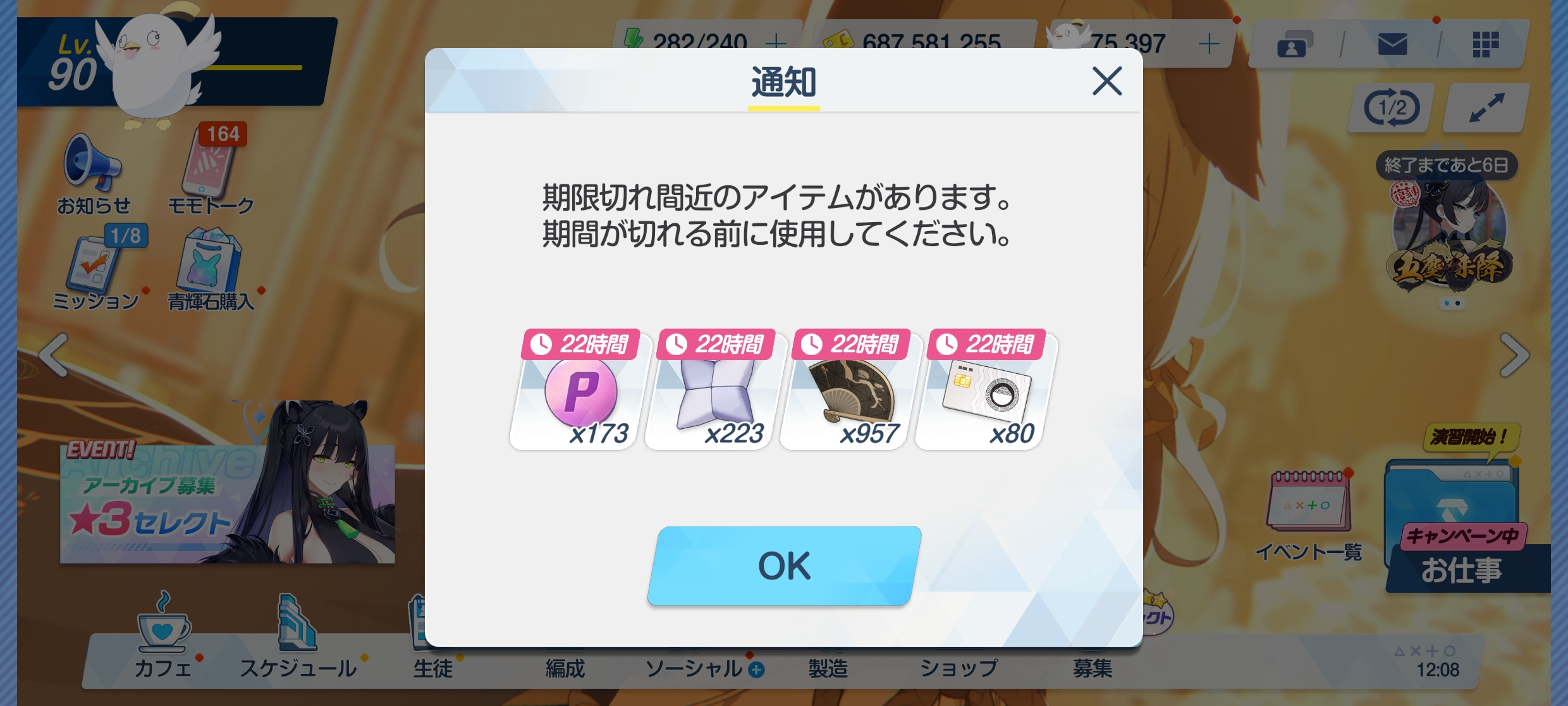Close the 通知 dialog with X
This screenshot has width=1568, height=706.
tap(1107, 81)
